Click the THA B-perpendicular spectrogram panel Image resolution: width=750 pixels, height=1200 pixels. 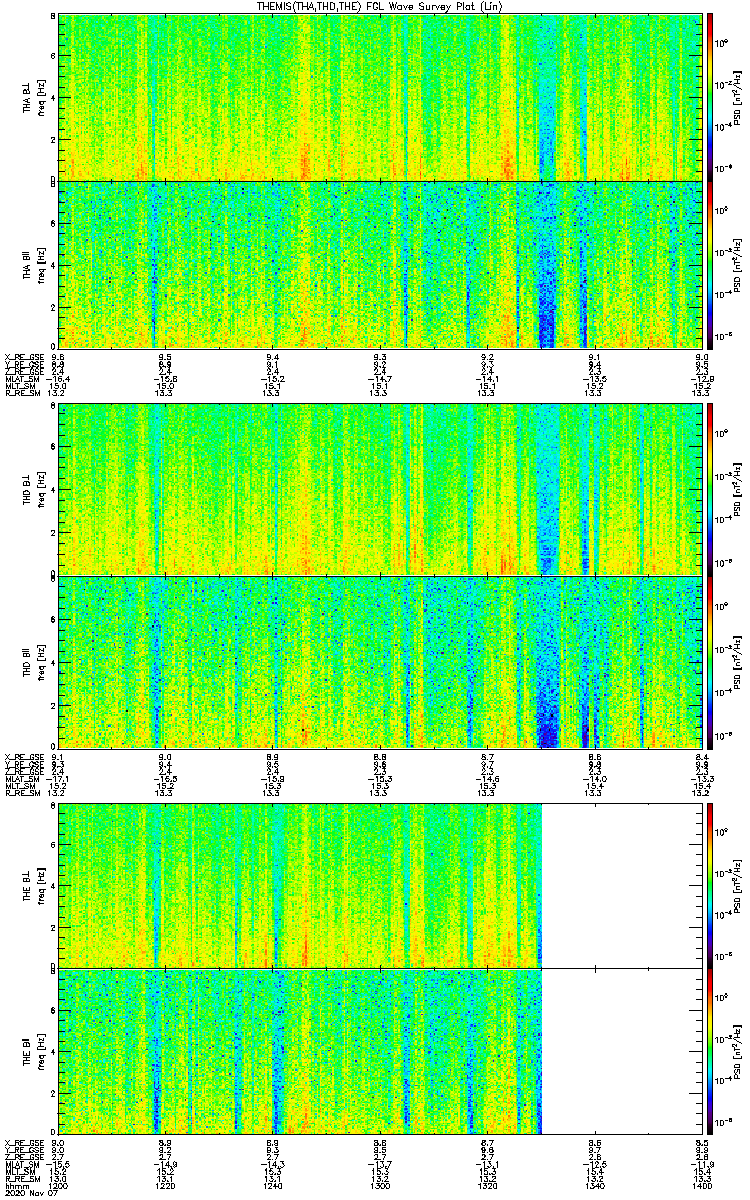tap(380, 96)
